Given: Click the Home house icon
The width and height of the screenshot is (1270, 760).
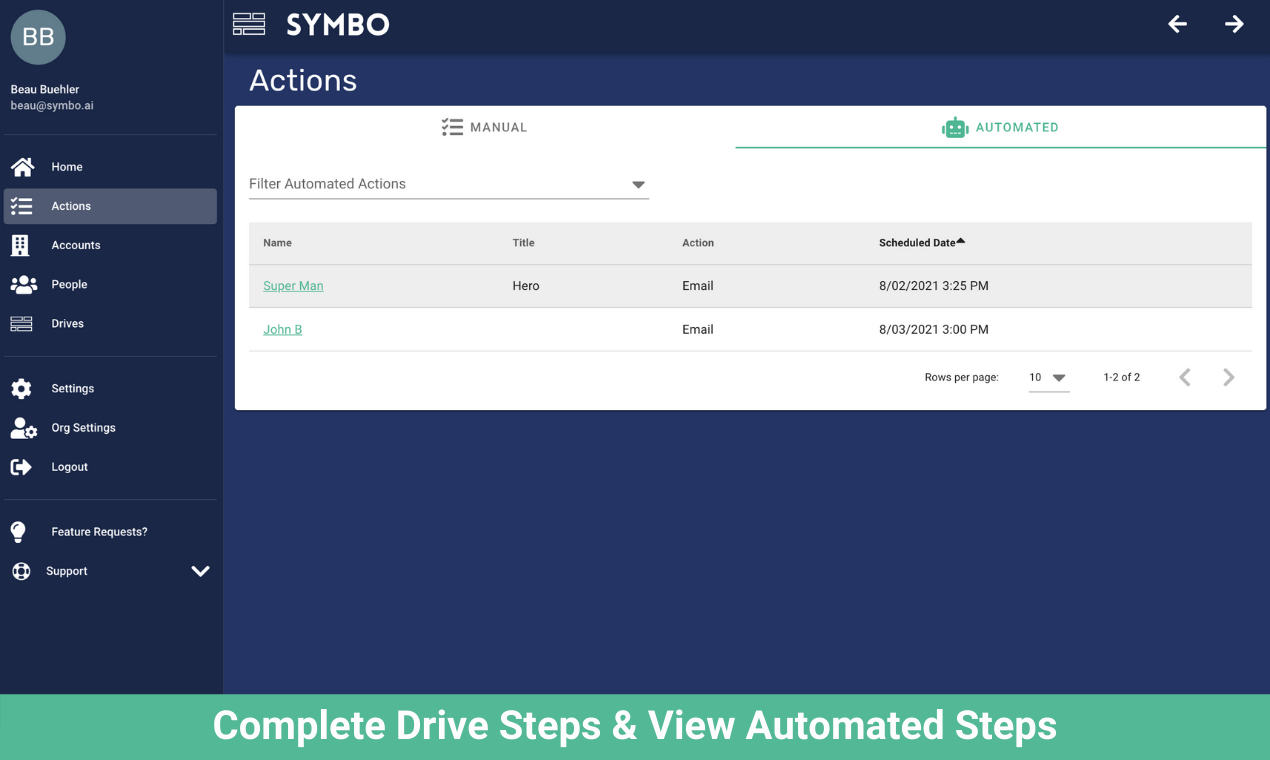Looking at the screenshot, I should [x=22, y=167].
